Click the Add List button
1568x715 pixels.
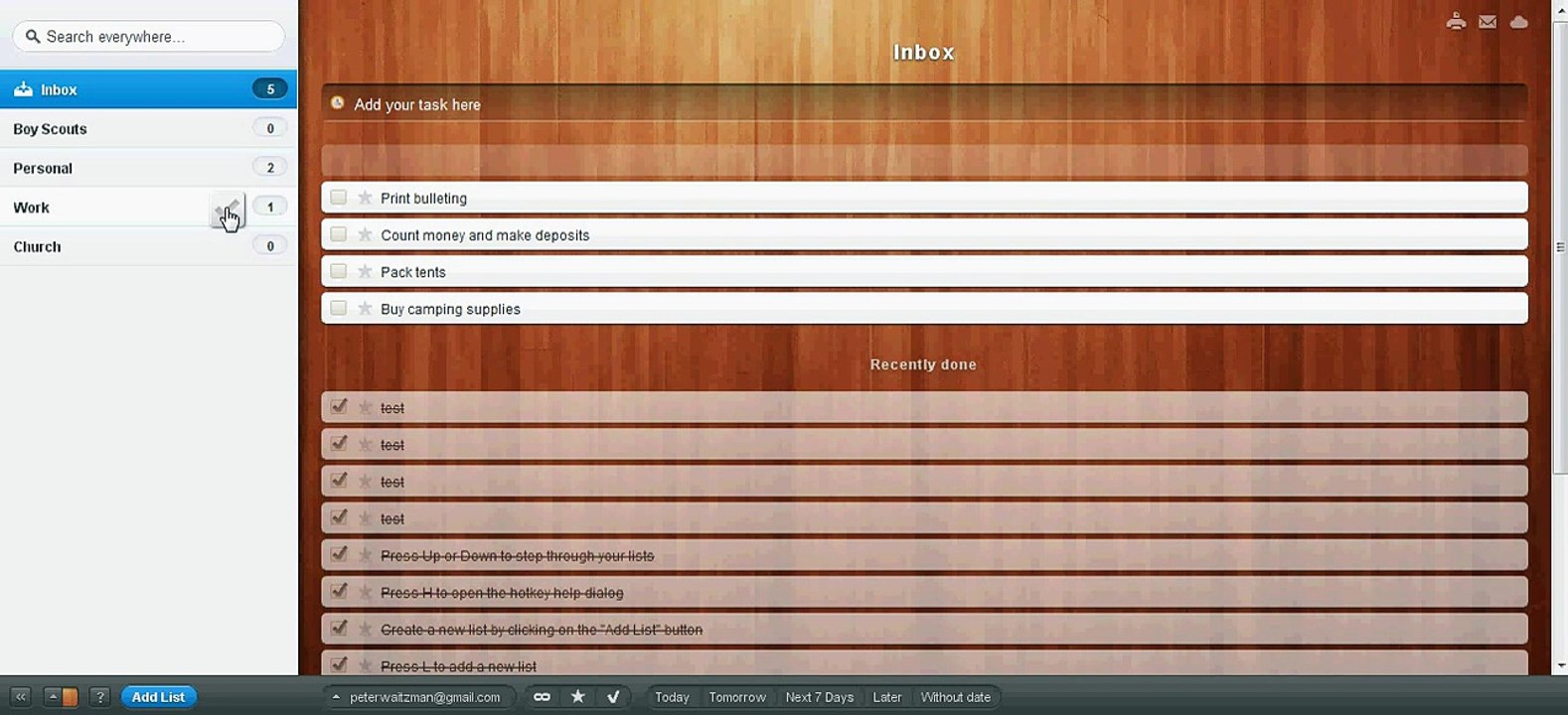click(159, 697)
